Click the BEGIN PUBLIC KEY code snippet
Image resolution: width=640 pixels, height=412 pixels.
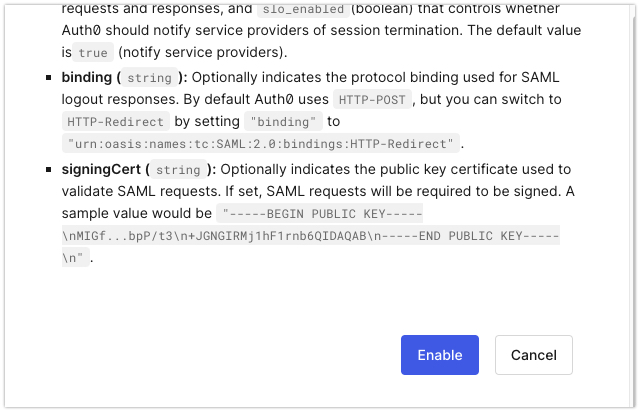click(320, 214)
